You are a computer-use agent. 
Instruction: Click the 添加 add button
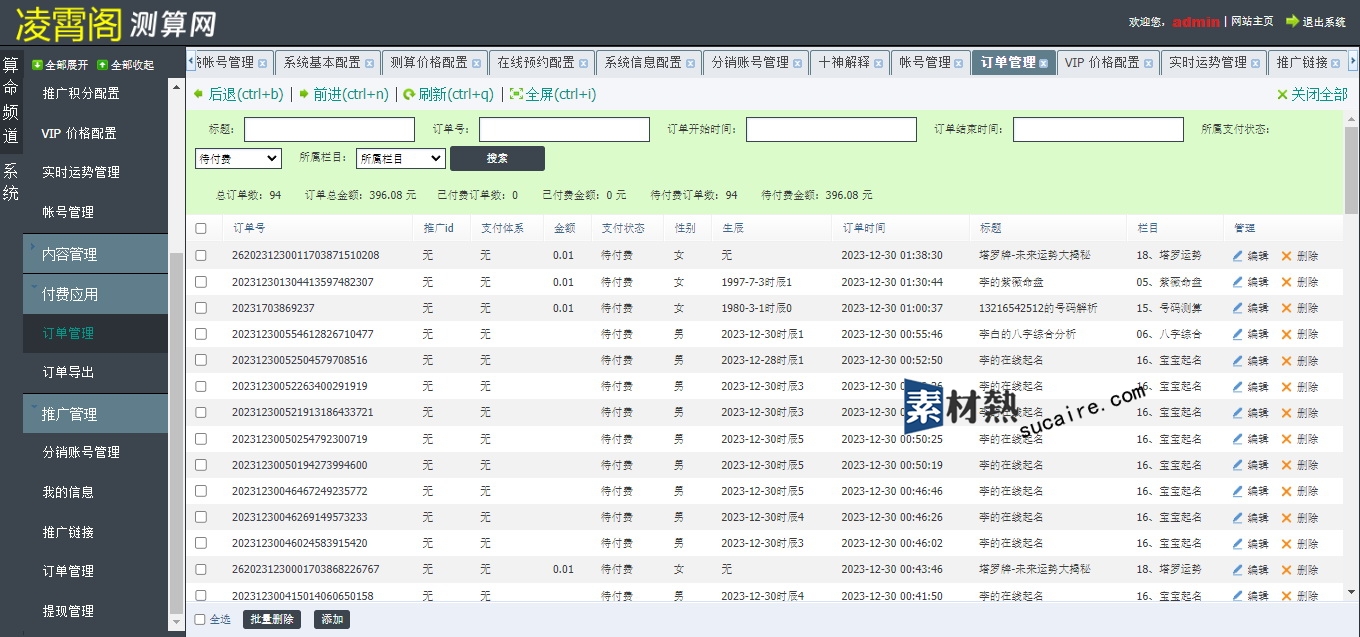[332, 619]
